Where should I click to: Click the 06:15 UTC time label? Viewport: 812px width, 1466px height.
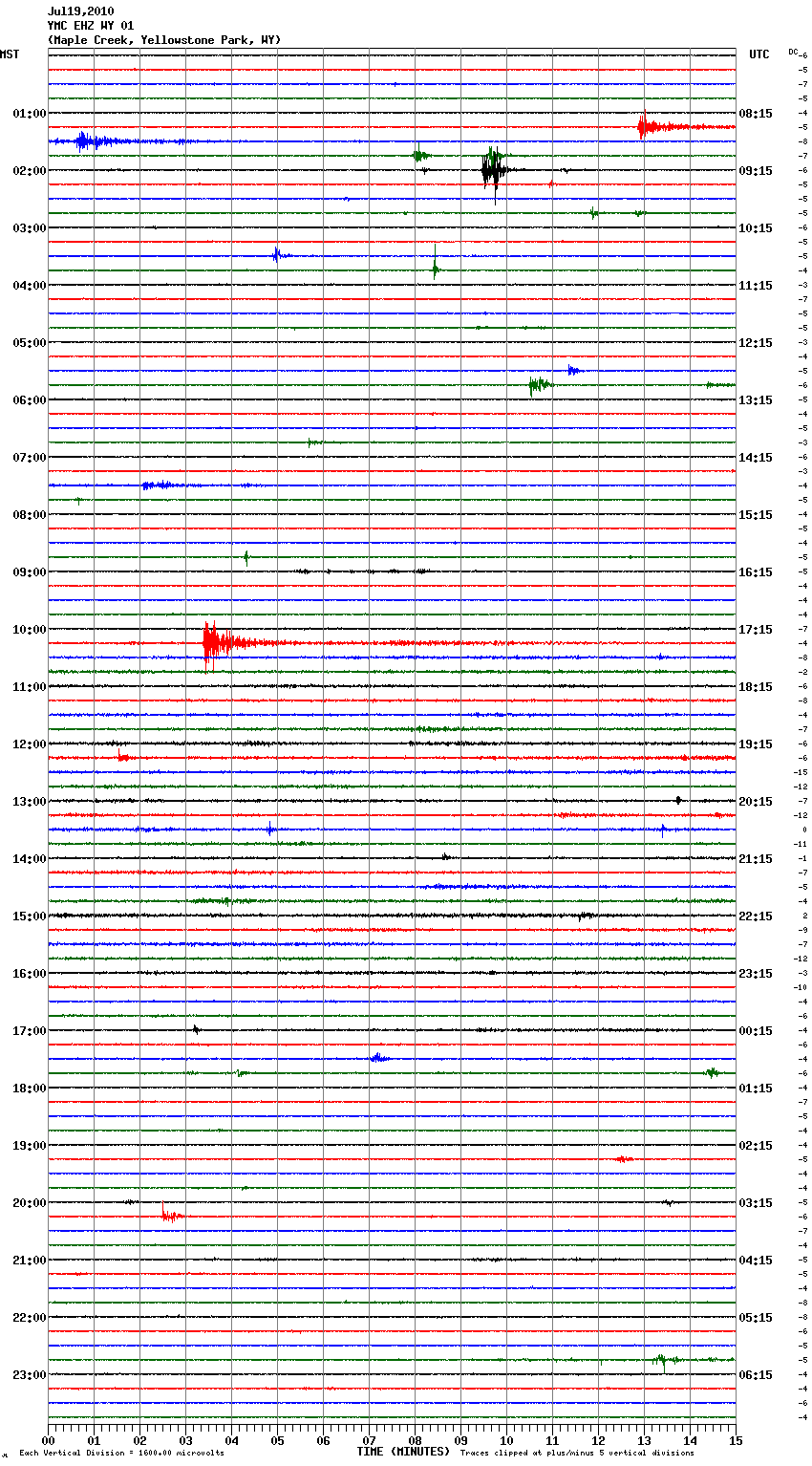click(756, 1374)
